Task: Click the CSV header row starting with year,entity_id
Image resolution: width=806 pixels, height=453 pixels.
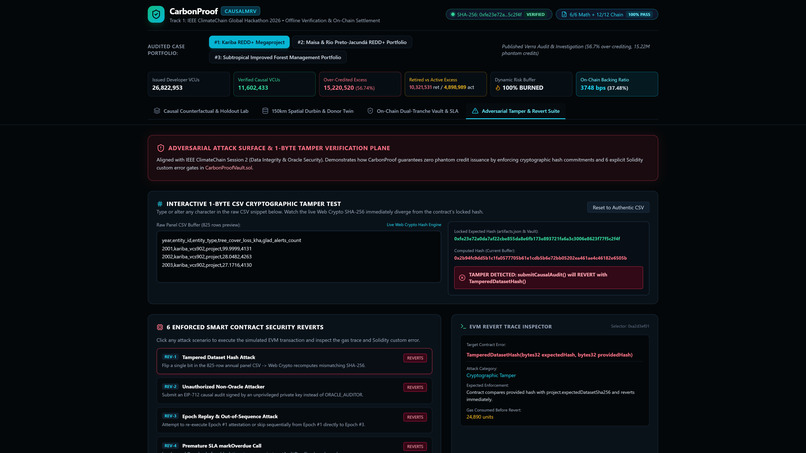Action: [231, 240]
